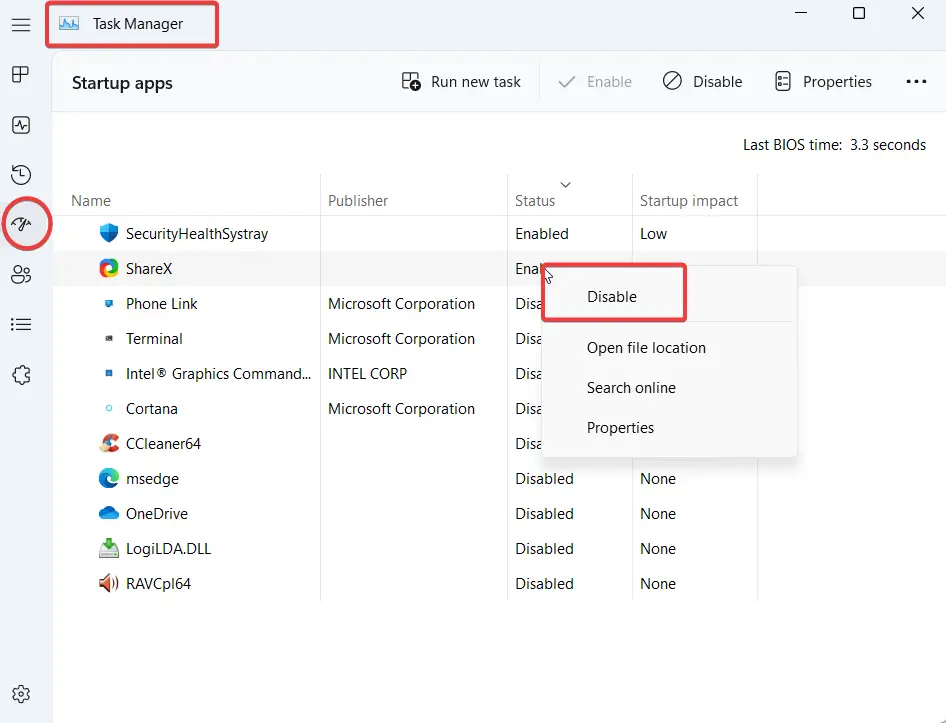Select the Cortana row name
This screenshot has width=946, height=723.
(x=151, y=409)
